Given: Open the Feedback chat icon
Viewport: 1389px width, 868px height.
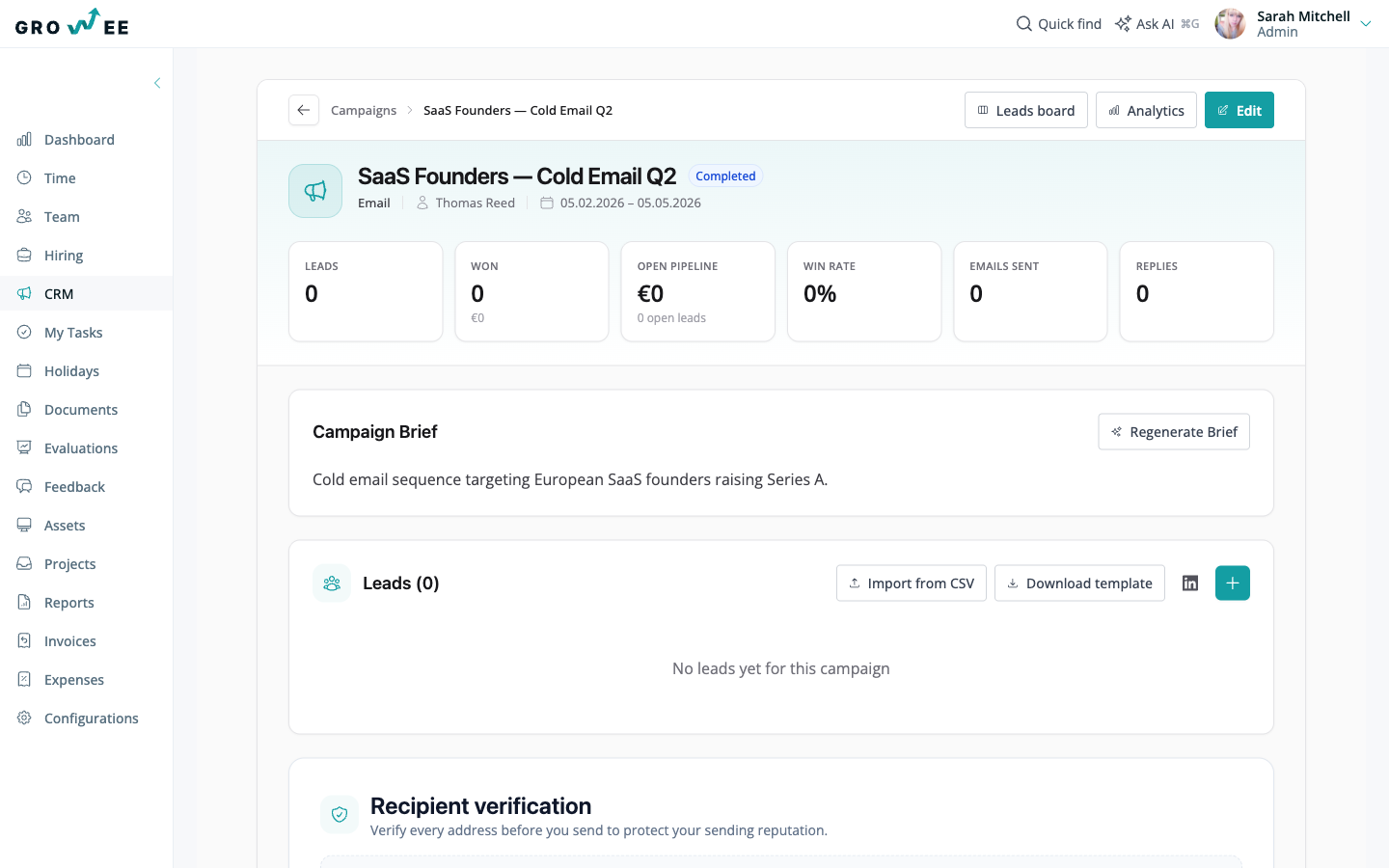Looking at the screenshot, I should coord(24,487).
